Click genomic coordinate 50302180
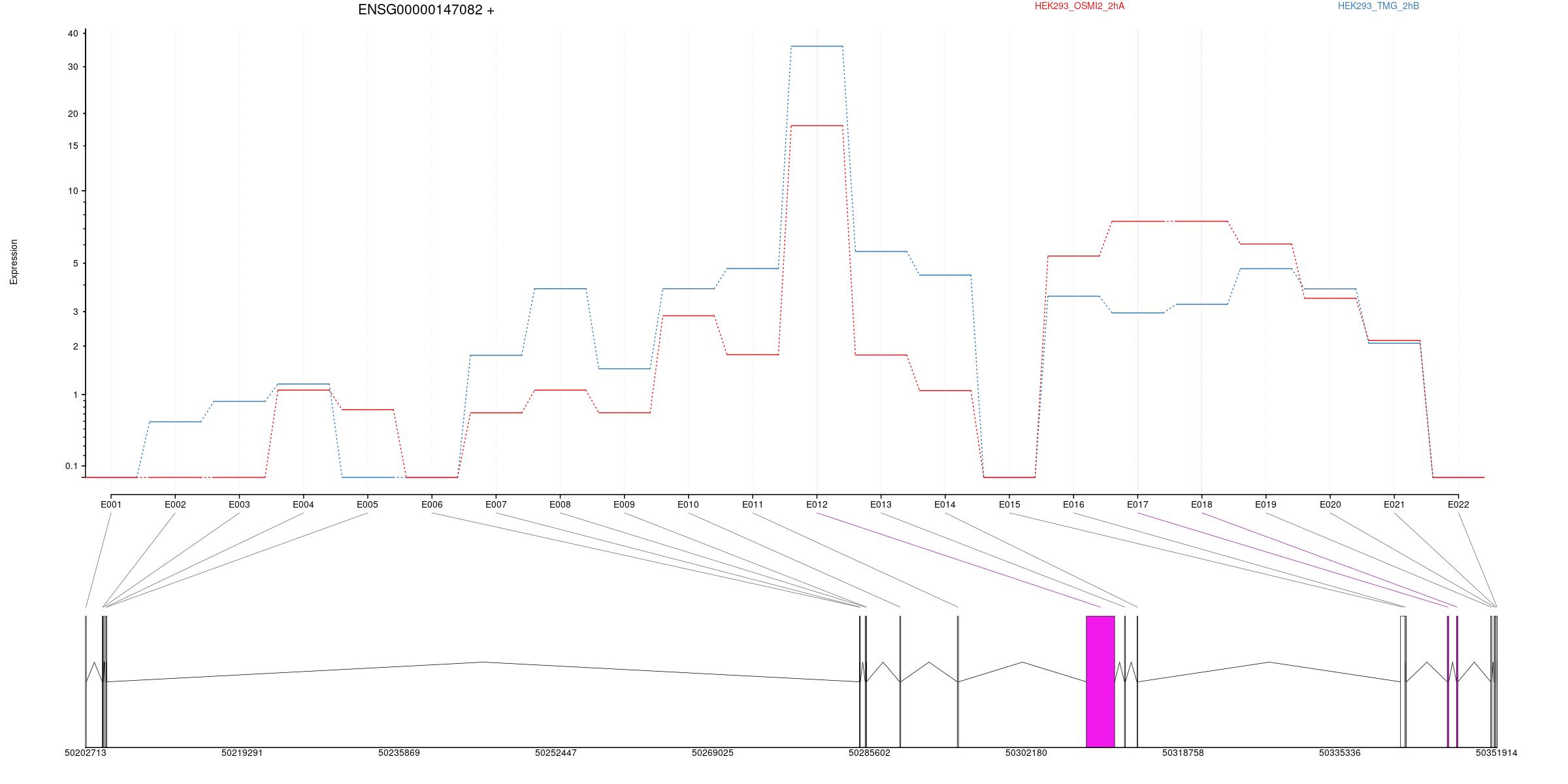This screenshot has height=784, width=1568. 1026,753
